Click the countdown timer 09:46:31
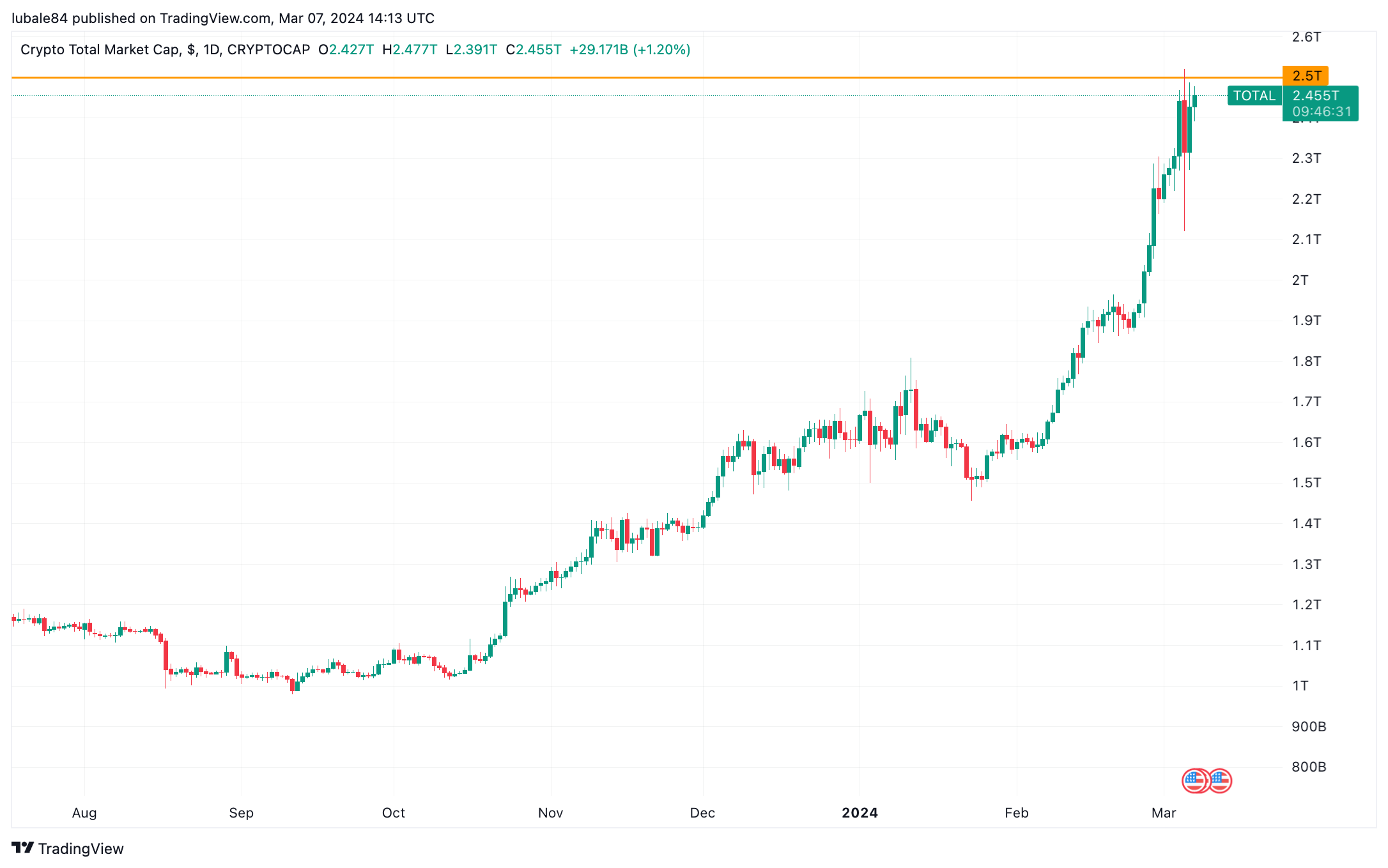1388x868 pixels. 1322,112
